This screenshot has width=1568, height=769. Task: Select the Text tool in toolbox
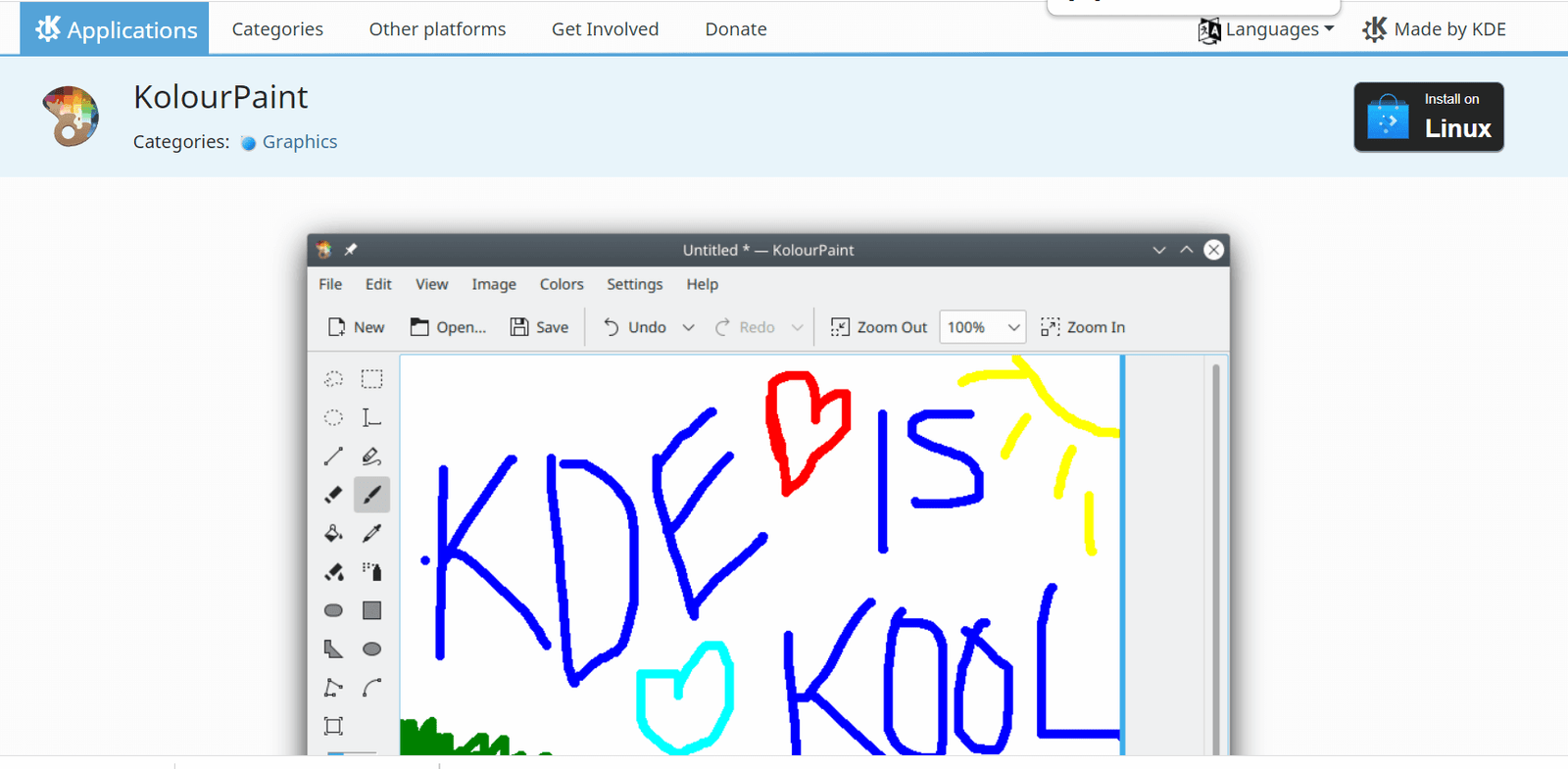coord(371,417)
